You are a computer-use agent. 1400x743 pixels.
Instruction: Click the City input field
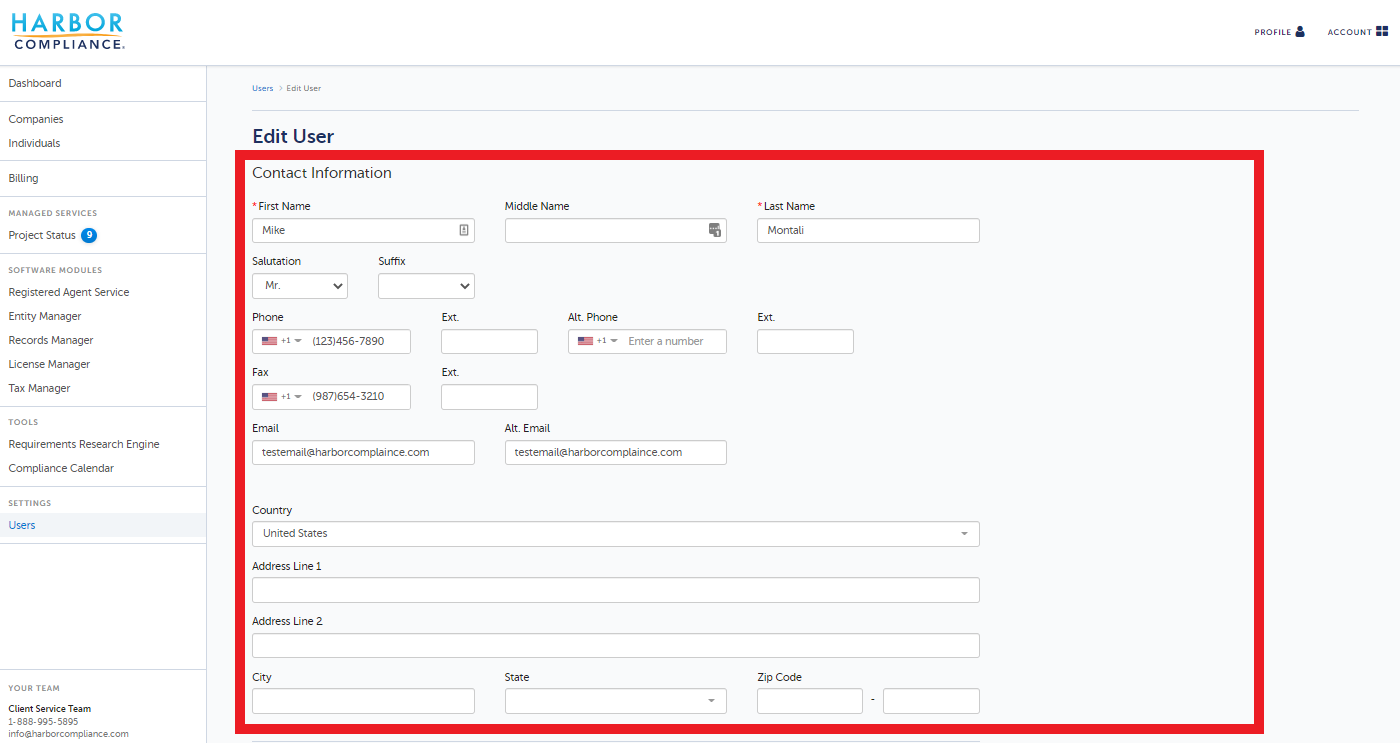[363, 701]
